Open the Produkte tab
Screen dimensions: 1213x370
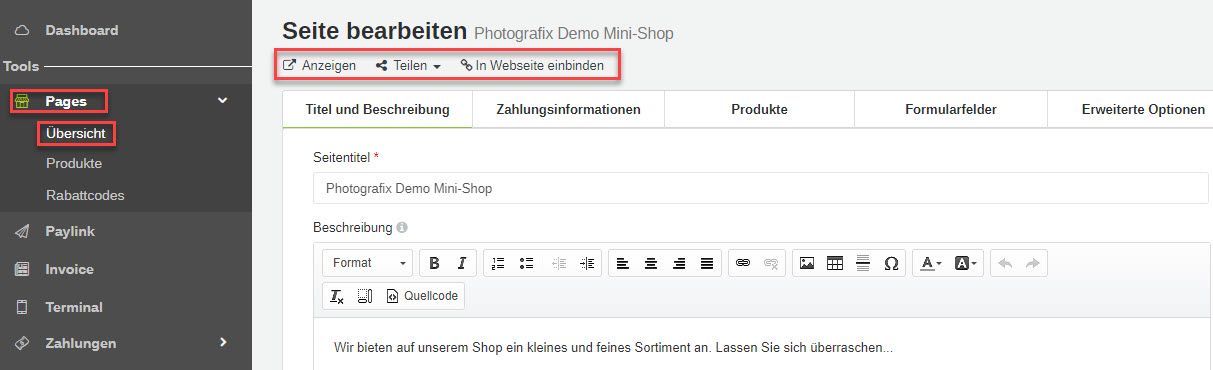tap(759, 110)
